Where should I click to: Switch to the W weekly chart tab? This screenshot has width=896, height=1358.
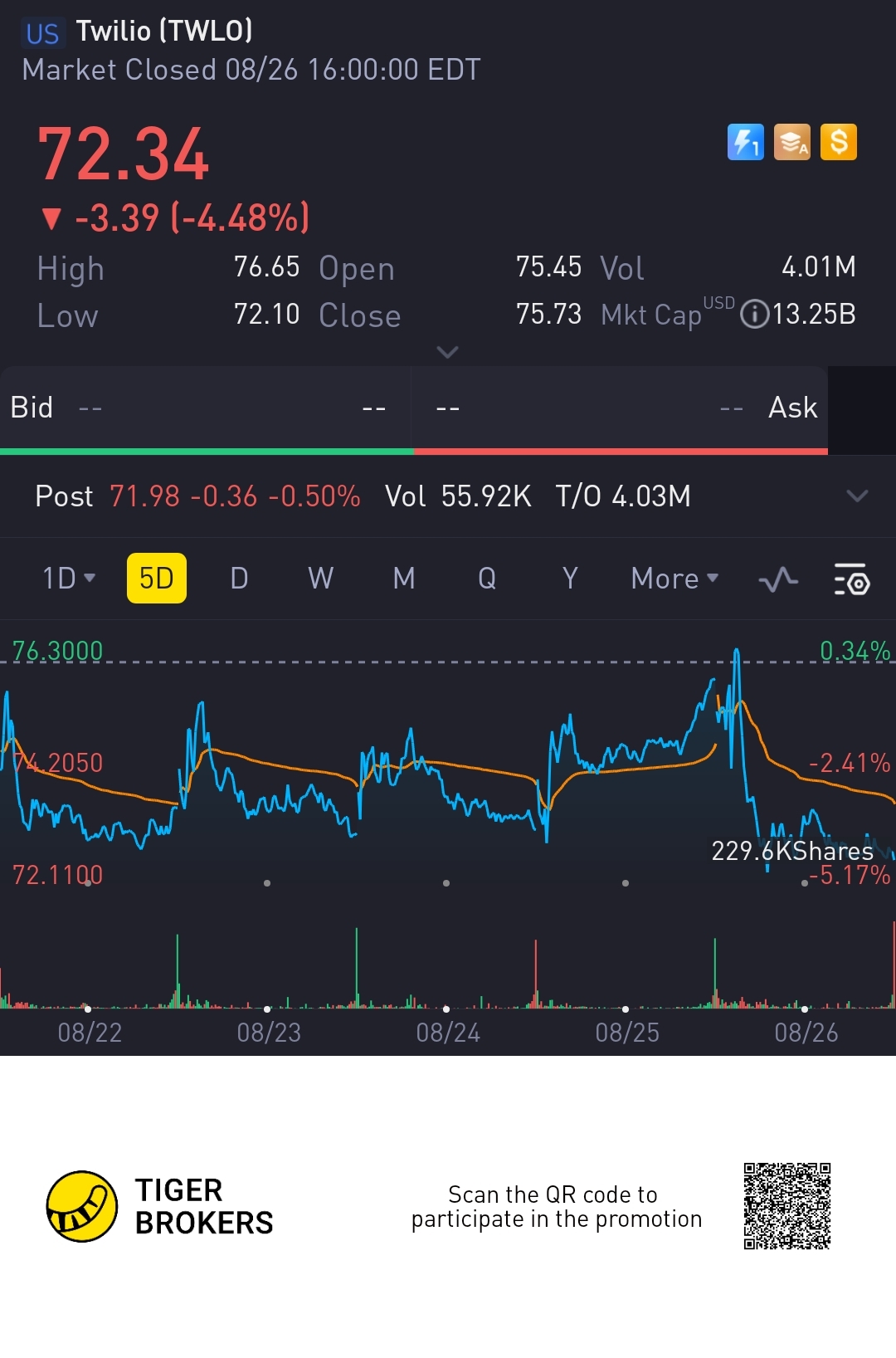pyautogui.click(x=321, y=579)
